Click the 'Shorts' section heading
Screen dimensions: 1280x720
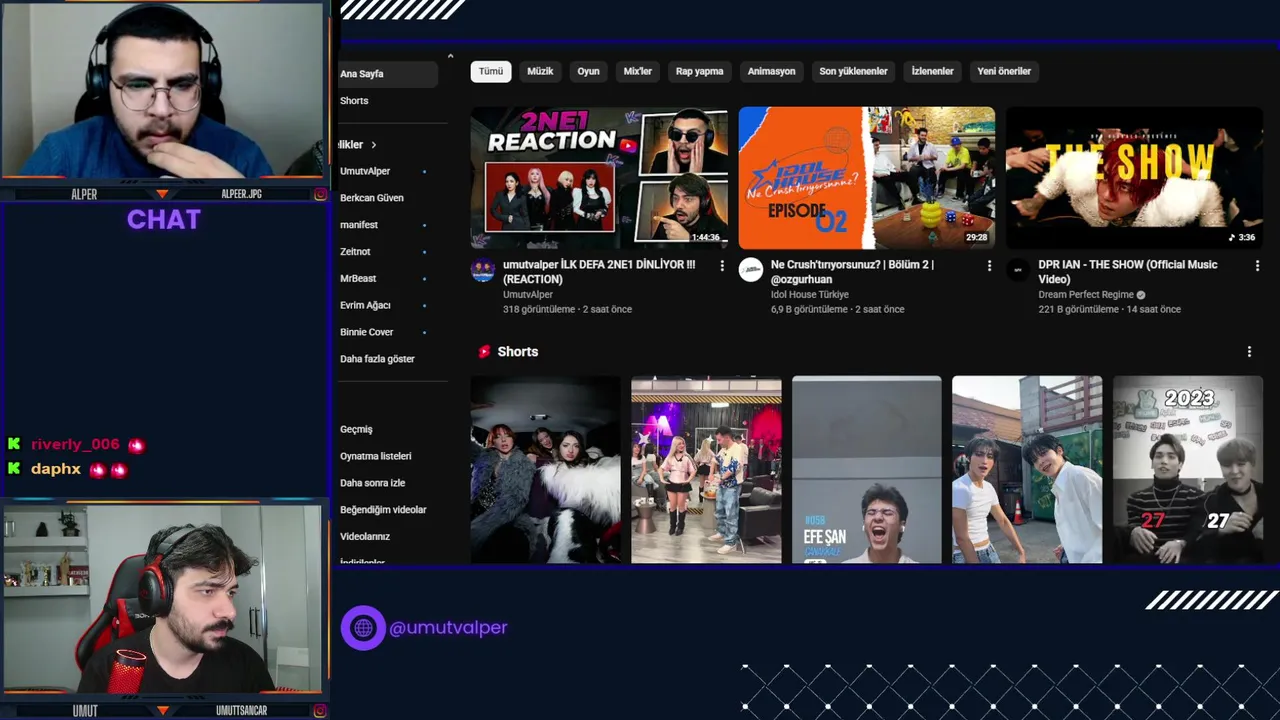518,352
